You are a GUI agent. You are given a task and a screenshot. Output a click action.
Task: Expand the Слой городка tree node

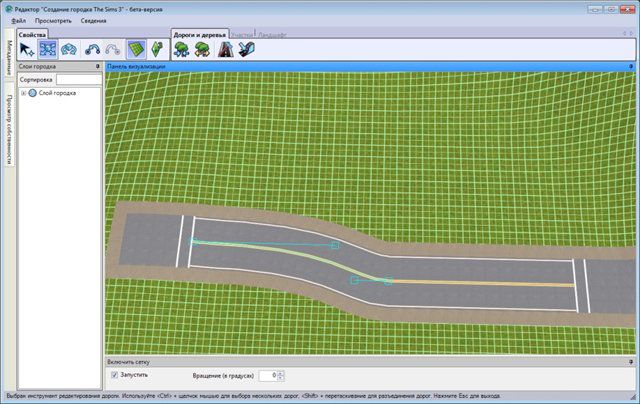point(23,92)
